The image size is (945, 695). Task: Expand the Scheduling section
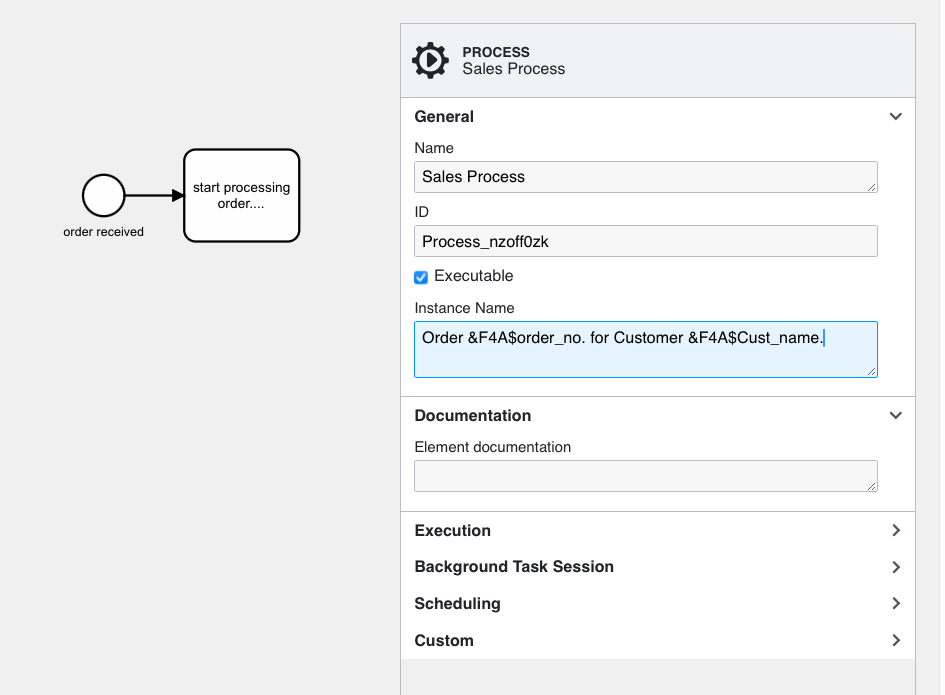coord(658,603)
